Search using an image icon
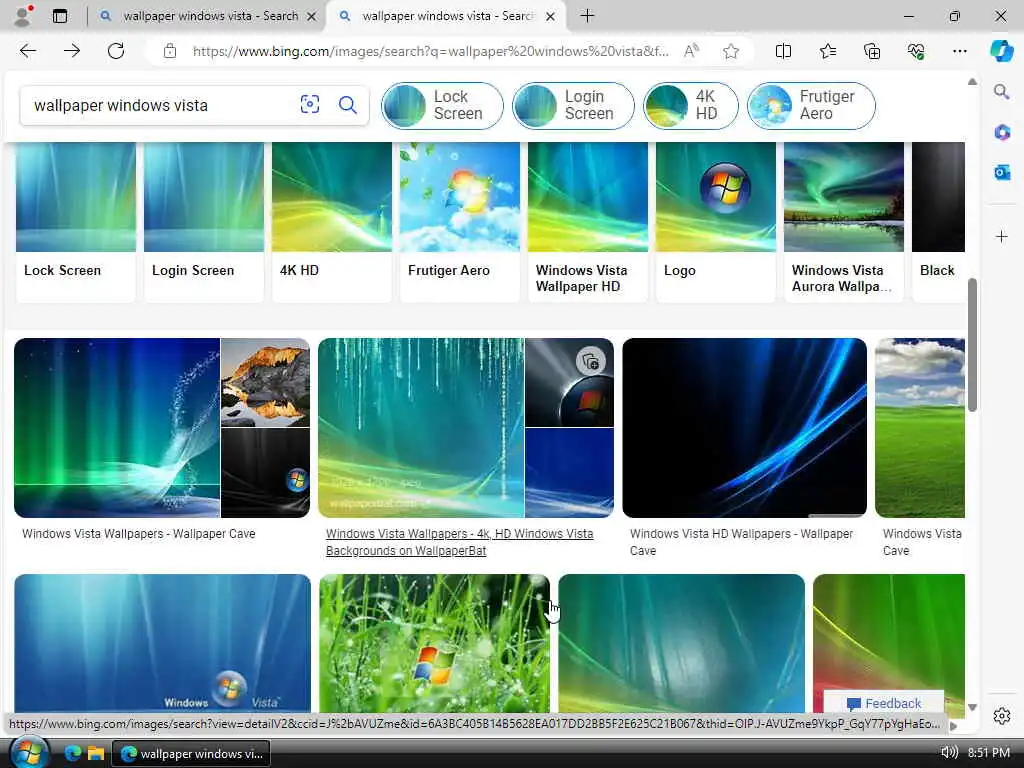The image size is (1024, 768). (310, 104)
